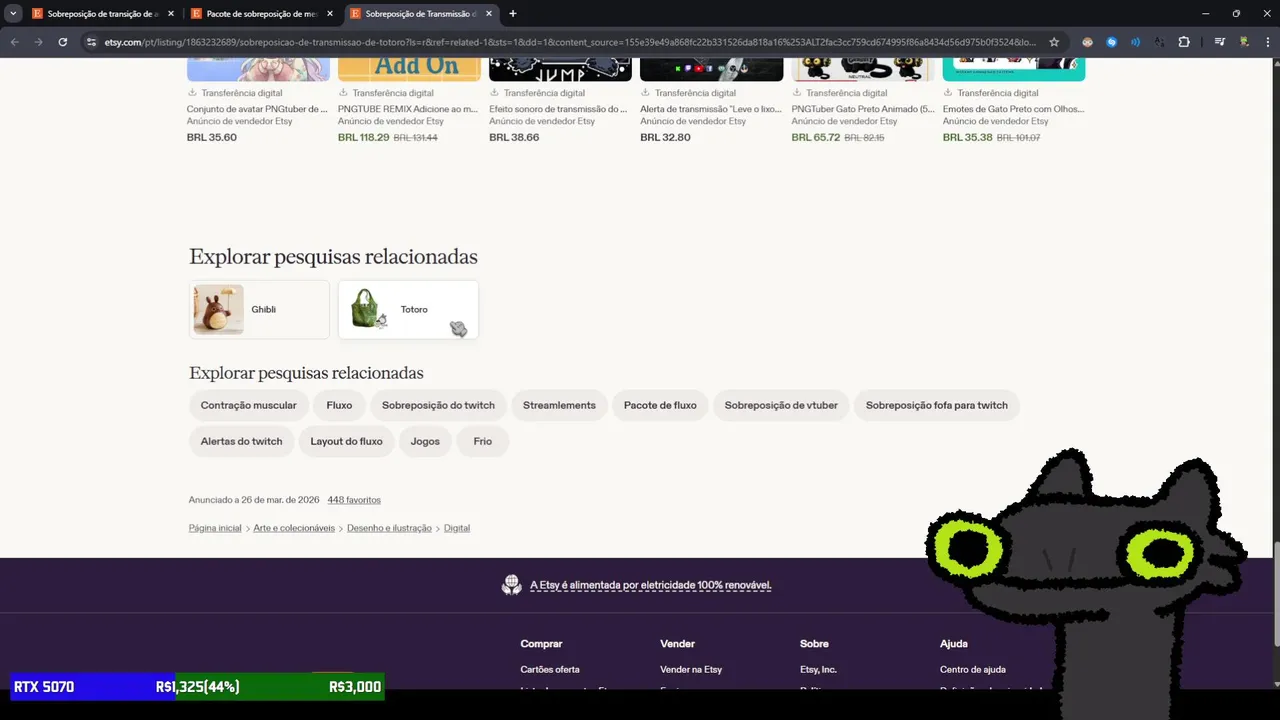
Task: Open Efeito sonoro de transmissão listing
Action: pos(559,108)
